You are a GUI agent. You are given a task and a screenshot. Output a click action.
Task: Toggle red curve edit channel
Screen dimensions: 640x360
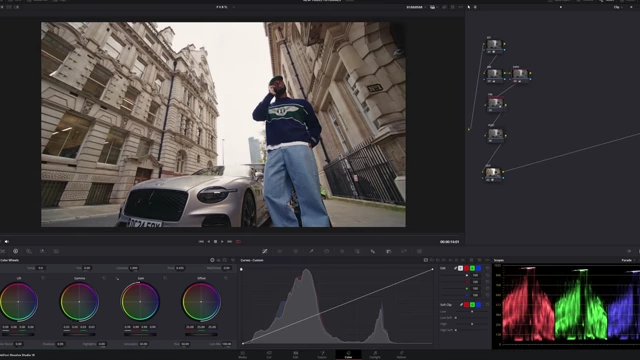(467, 268)
